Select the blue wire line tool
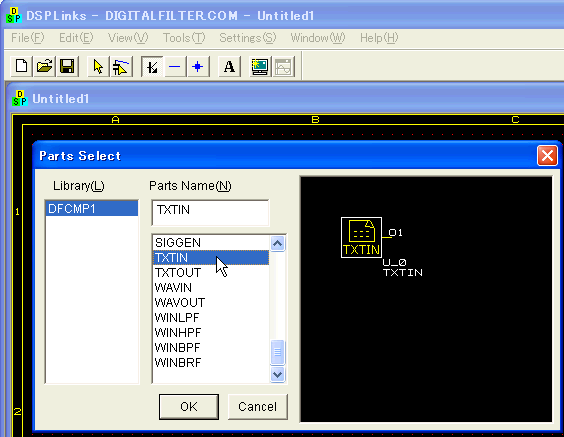Screen dimensions: 564x437 pos(175,67)
